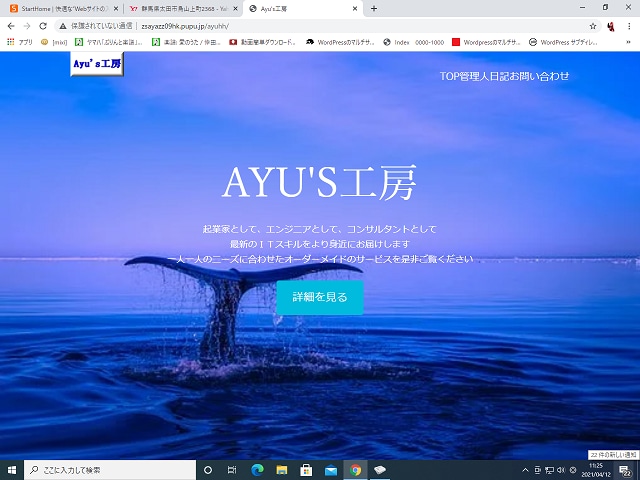Open the WordPress サブディレ bookmark

(563, 42)
